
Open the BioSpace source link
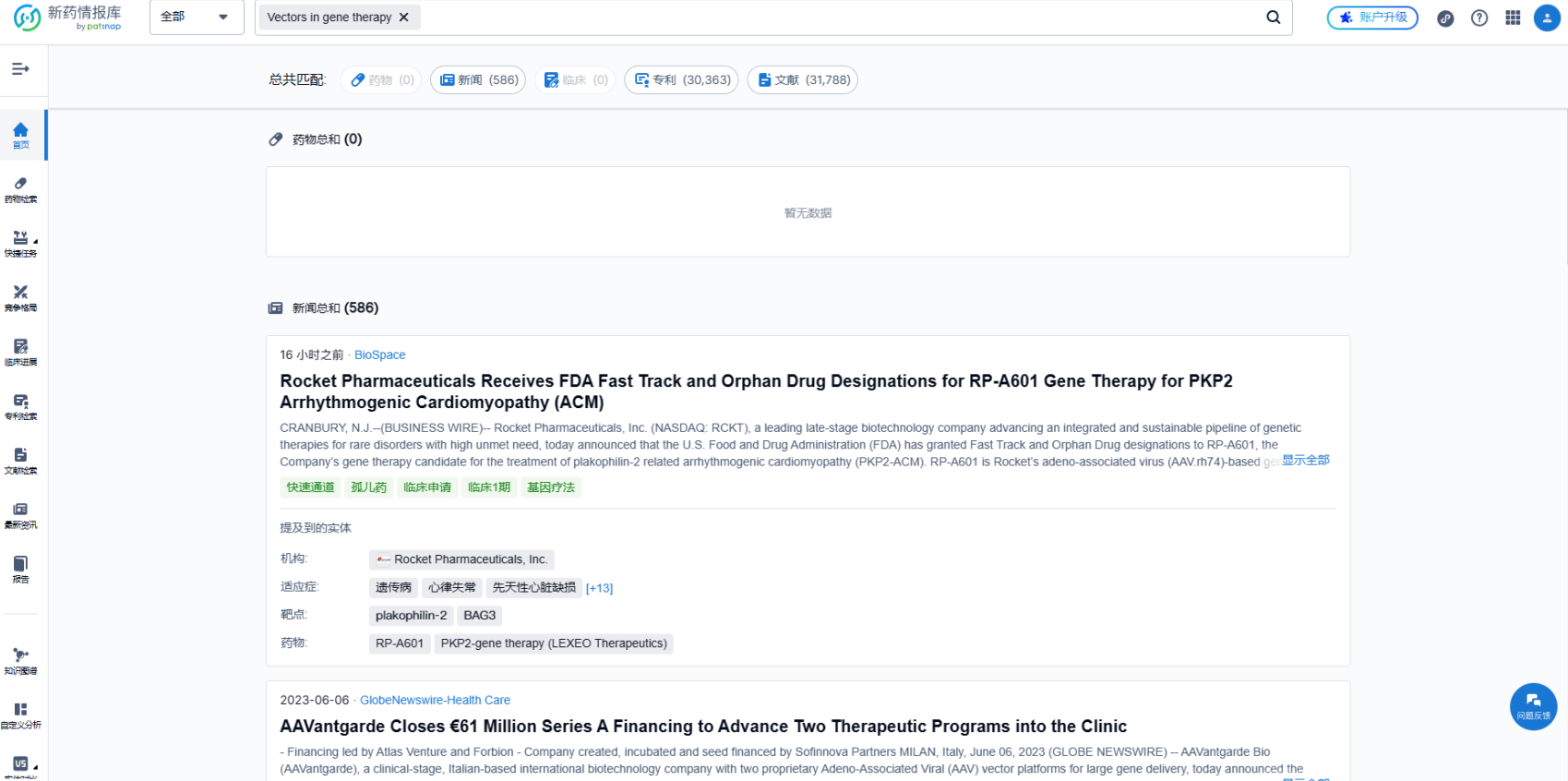[x=380, y=355]
